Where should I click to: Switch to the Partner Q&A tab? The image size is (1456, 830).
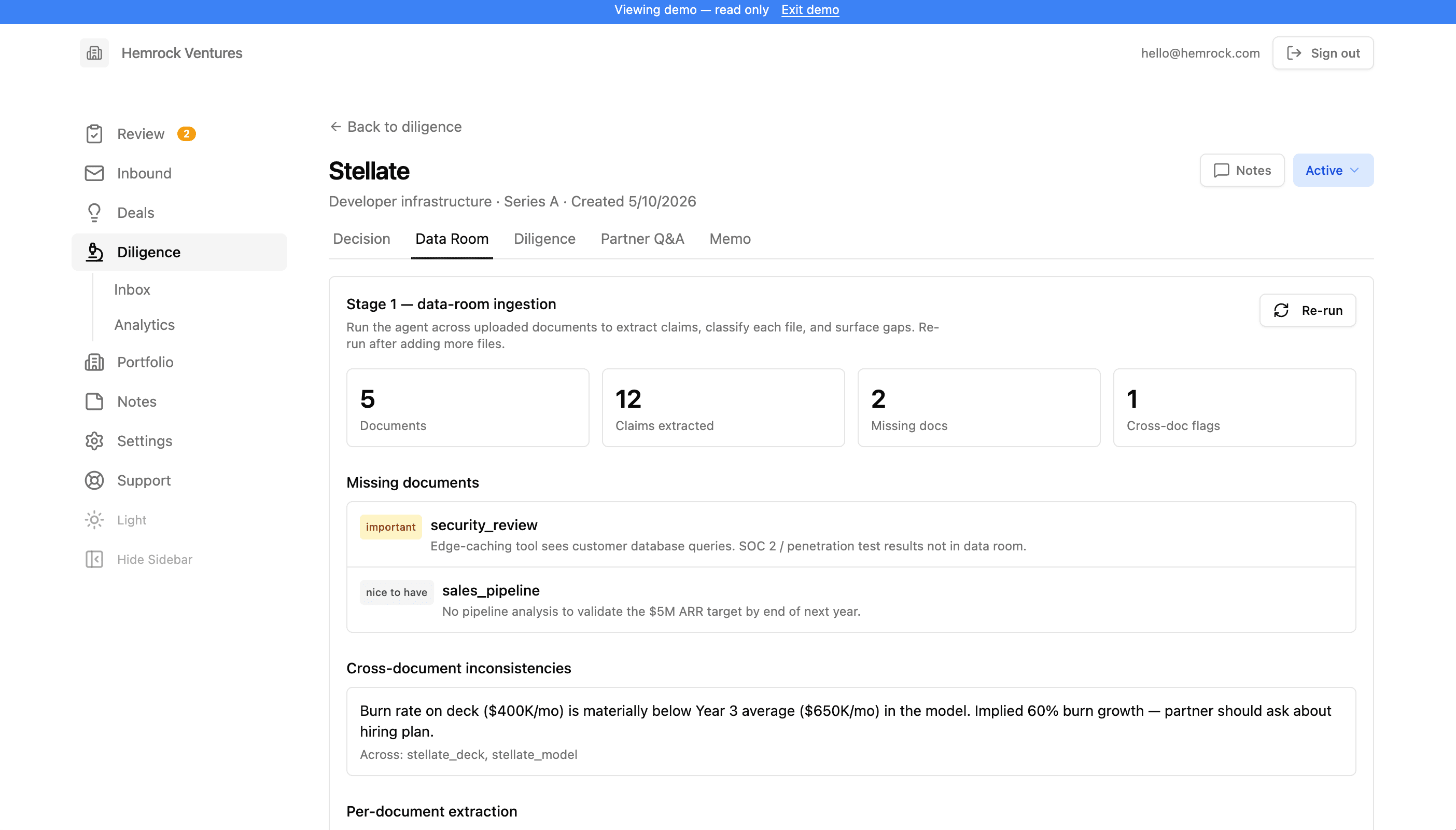pyautogui.click(x=642, y=239)
